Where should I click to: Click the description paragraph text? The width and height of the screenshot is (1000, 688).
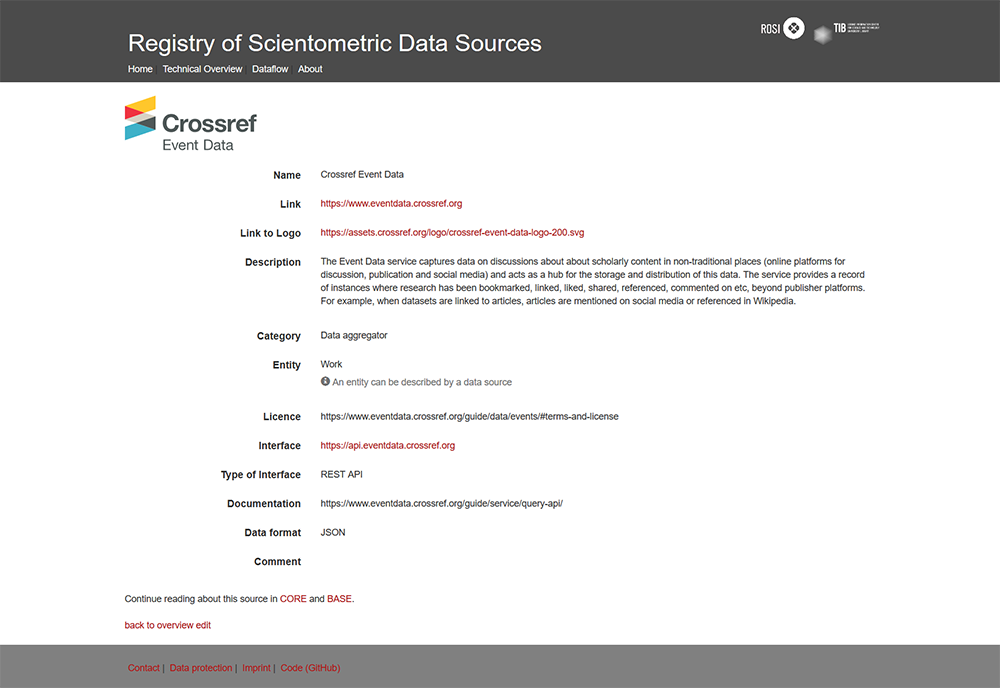point(593,281)
